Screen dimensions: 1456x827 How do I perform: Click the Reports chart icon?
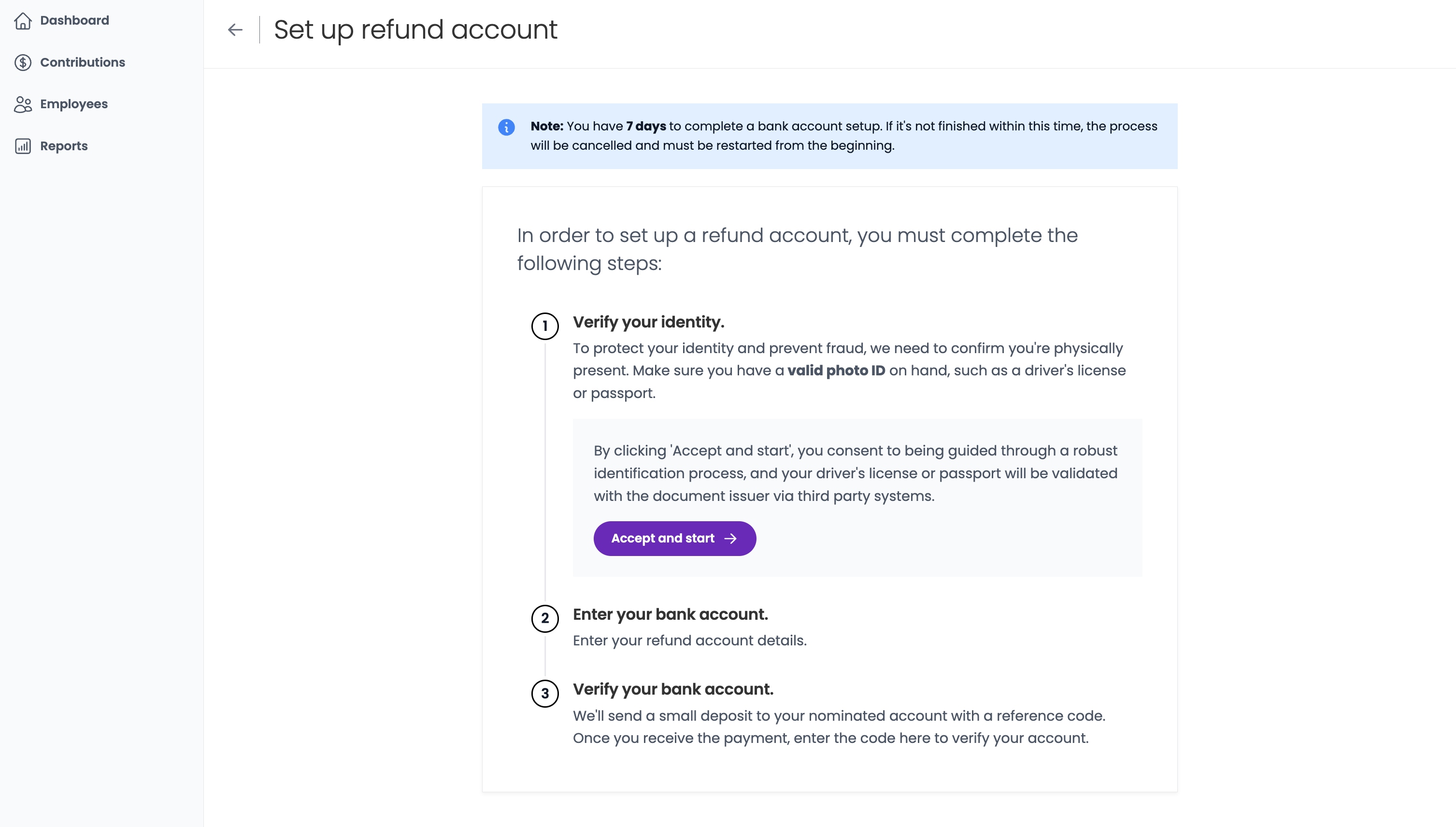pyautogui.click(x=23, y=146)
